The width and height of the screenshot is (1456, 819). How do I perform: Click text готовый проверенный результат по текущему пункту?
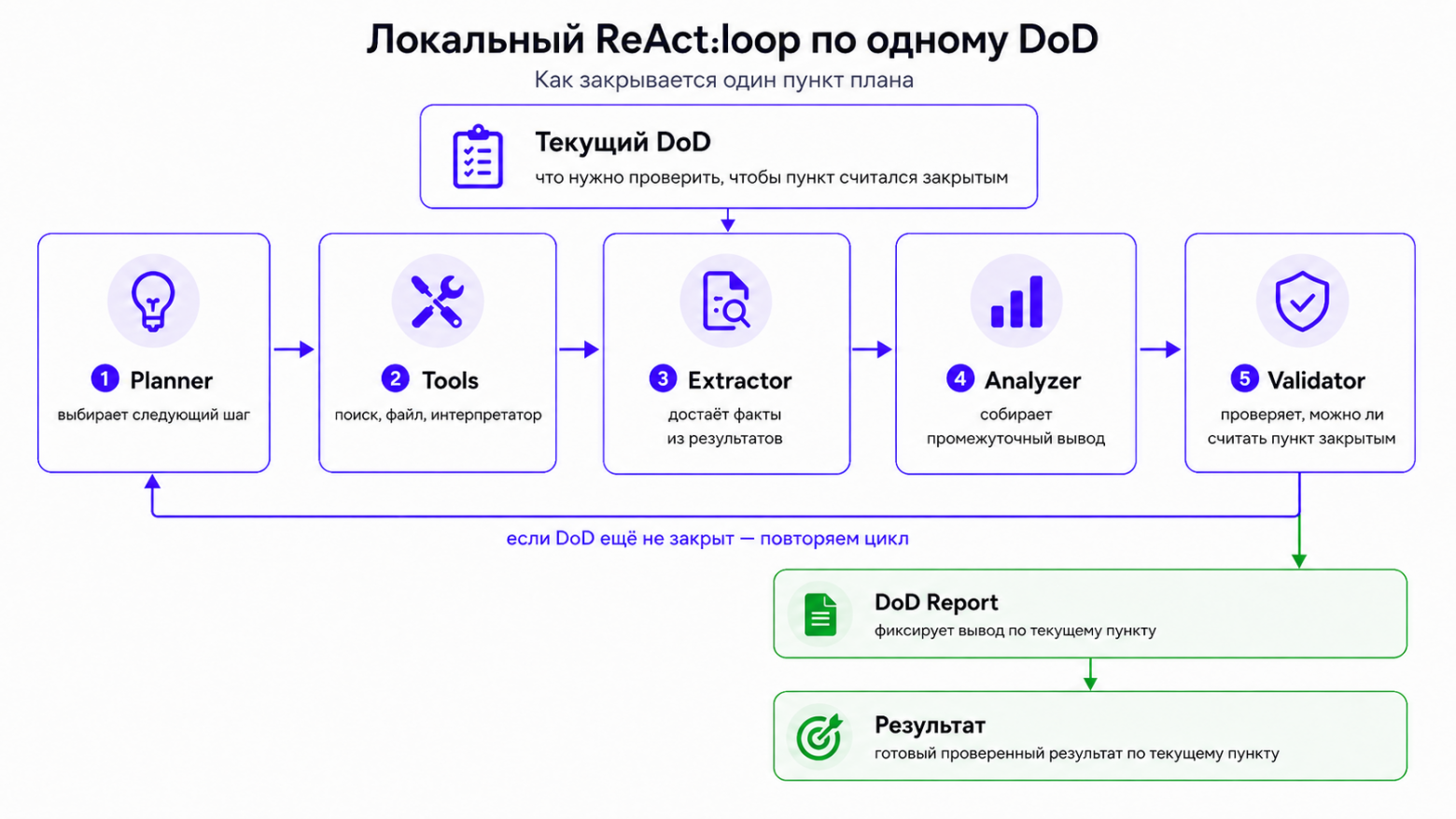click(1077, 754)
